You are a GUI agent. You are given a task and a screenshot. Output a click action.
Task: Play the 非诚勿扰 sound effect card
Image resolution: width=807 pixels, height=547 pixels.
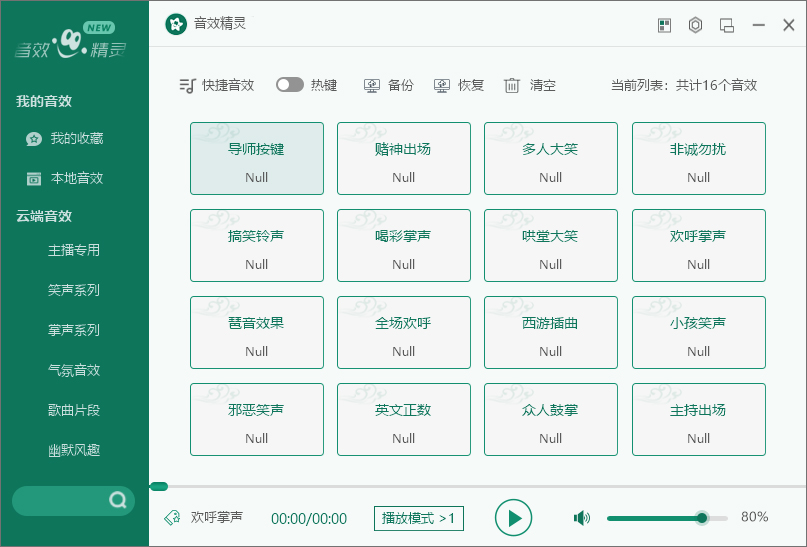click(x=699, y=158)
